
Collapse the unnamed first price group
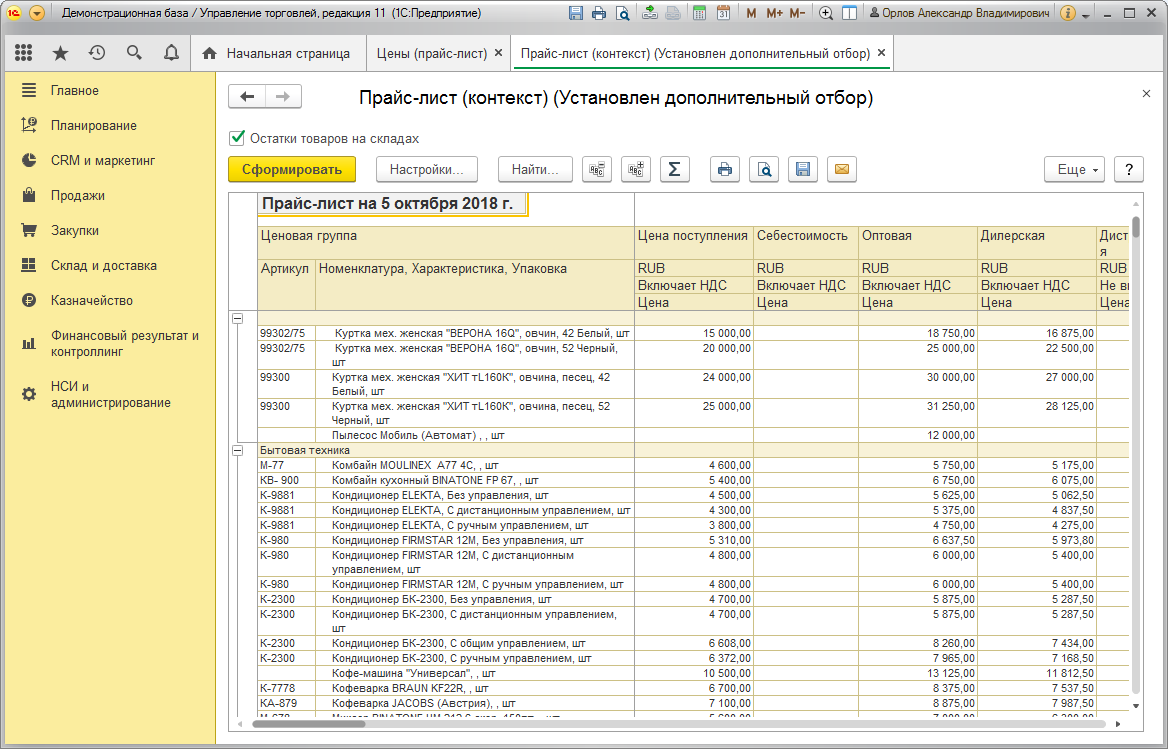tap(238, 319)
